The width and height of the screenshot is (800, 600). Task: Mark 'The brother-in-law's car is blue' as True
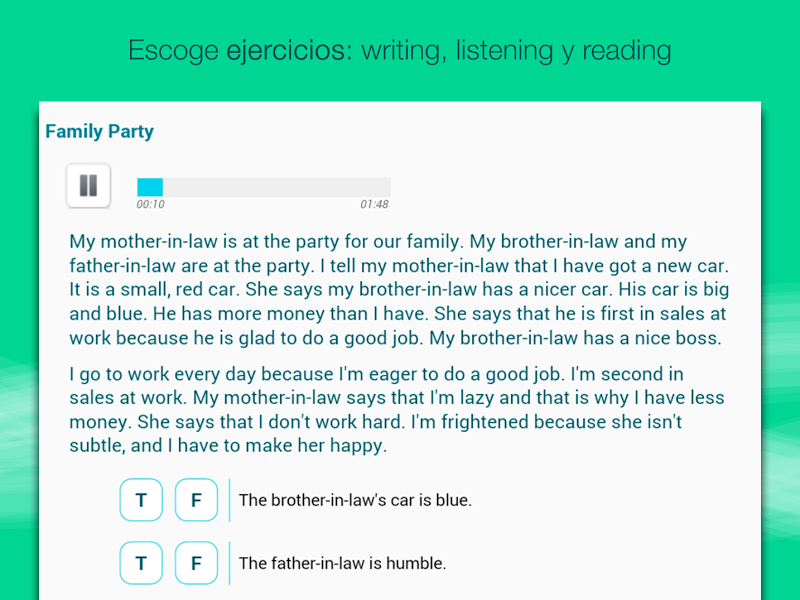click(141, 500)
